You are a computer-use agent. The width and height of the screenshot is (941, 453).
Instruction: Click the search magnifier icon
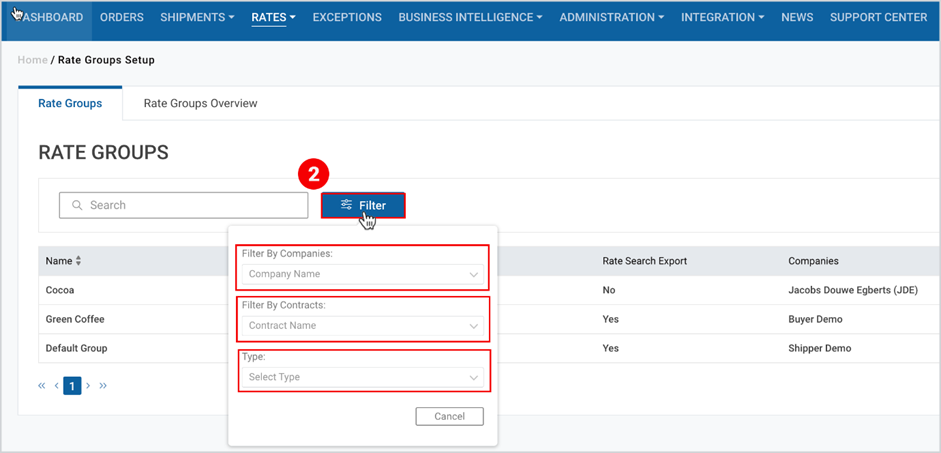(77, 205)
